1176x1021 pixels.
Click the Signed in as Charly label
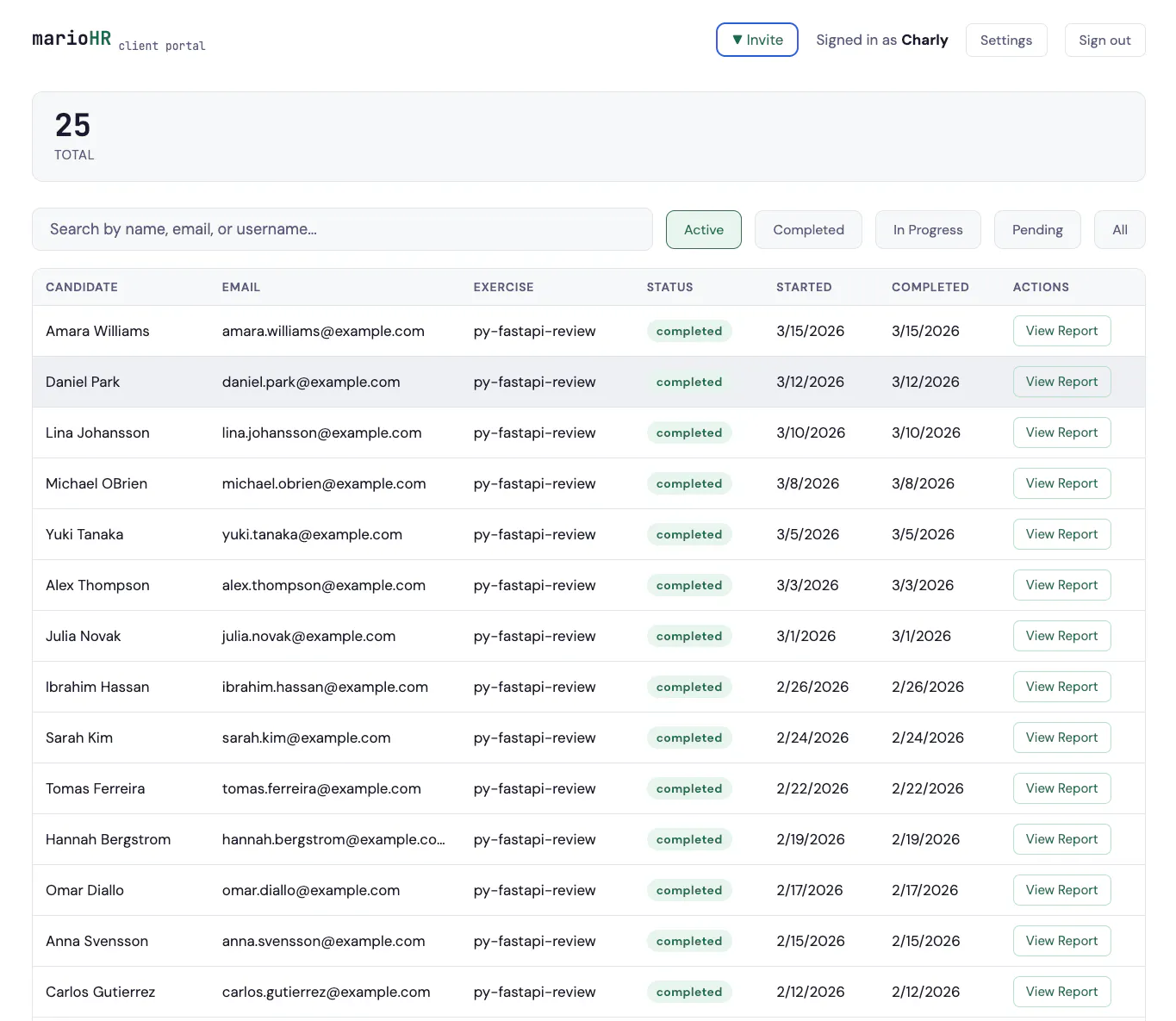882,40
